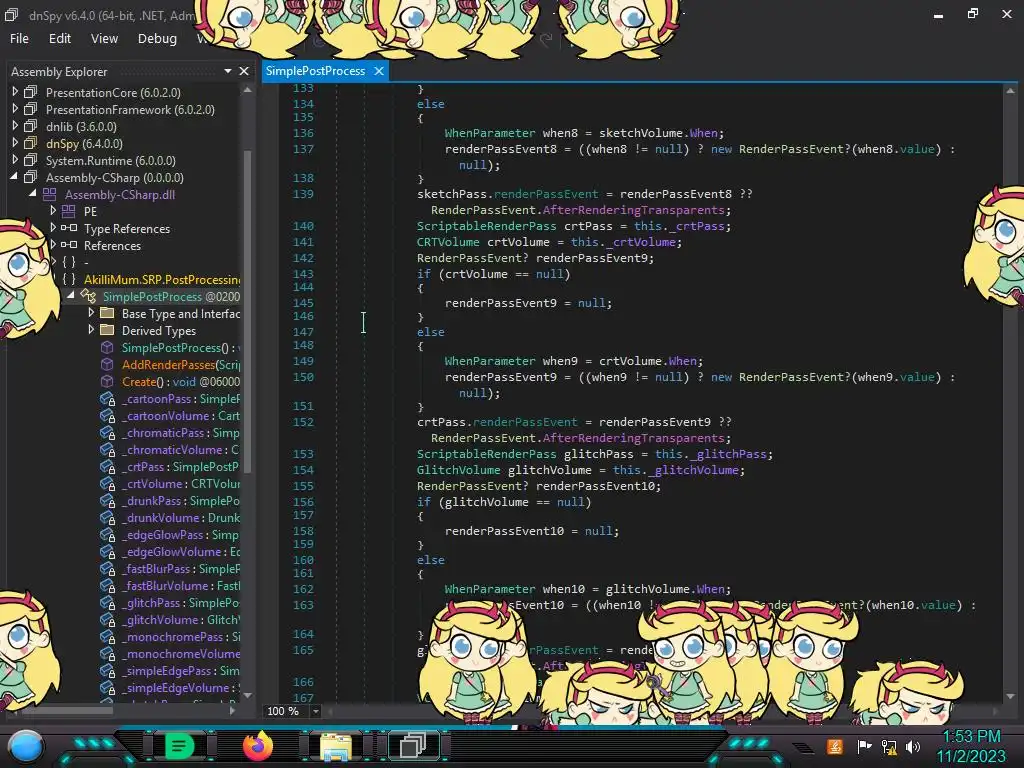Close the SimplePostProcess tab
1024x768 pixels.
(x=379, y=71)
